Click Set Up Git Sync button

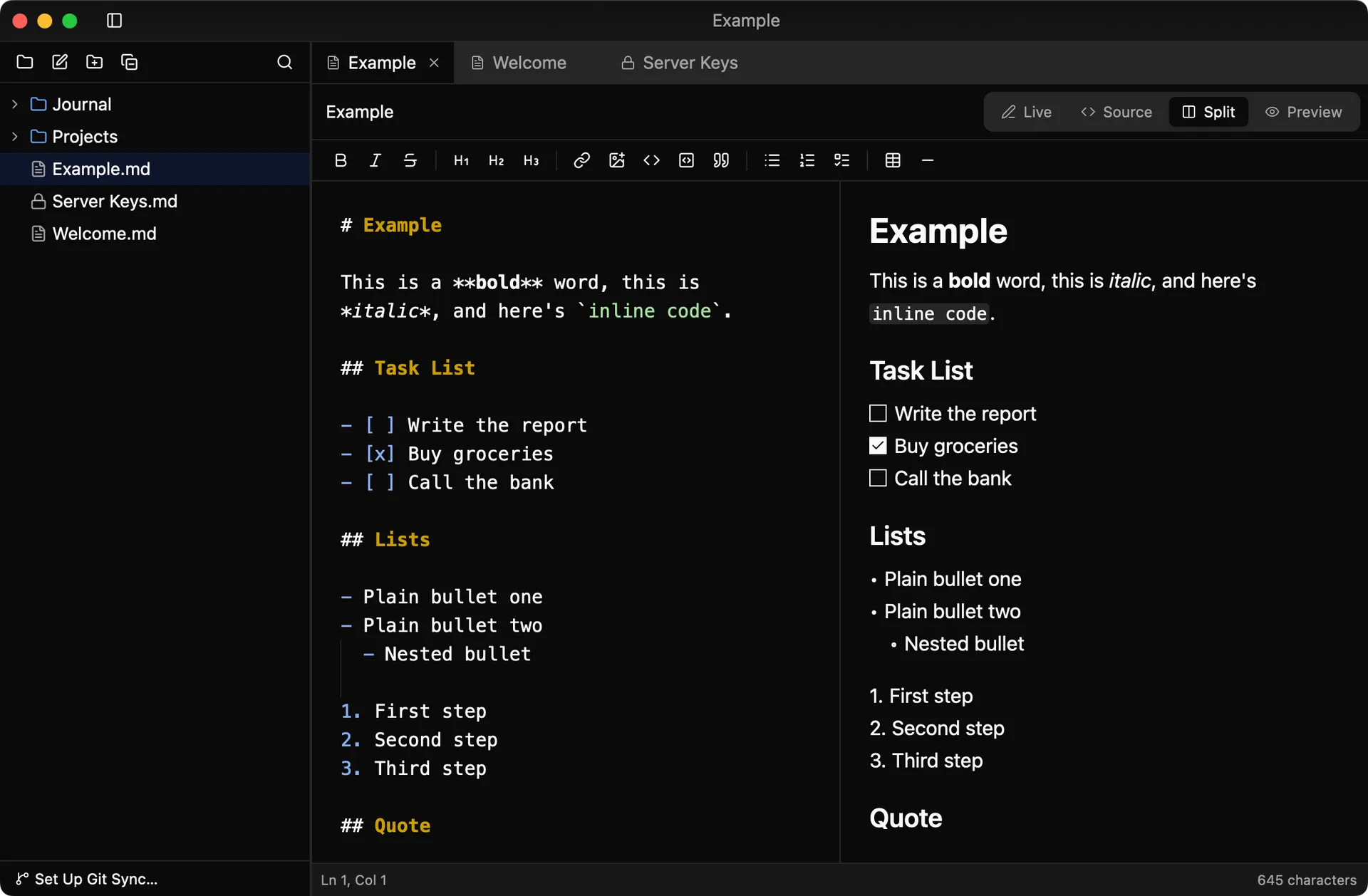87,879
